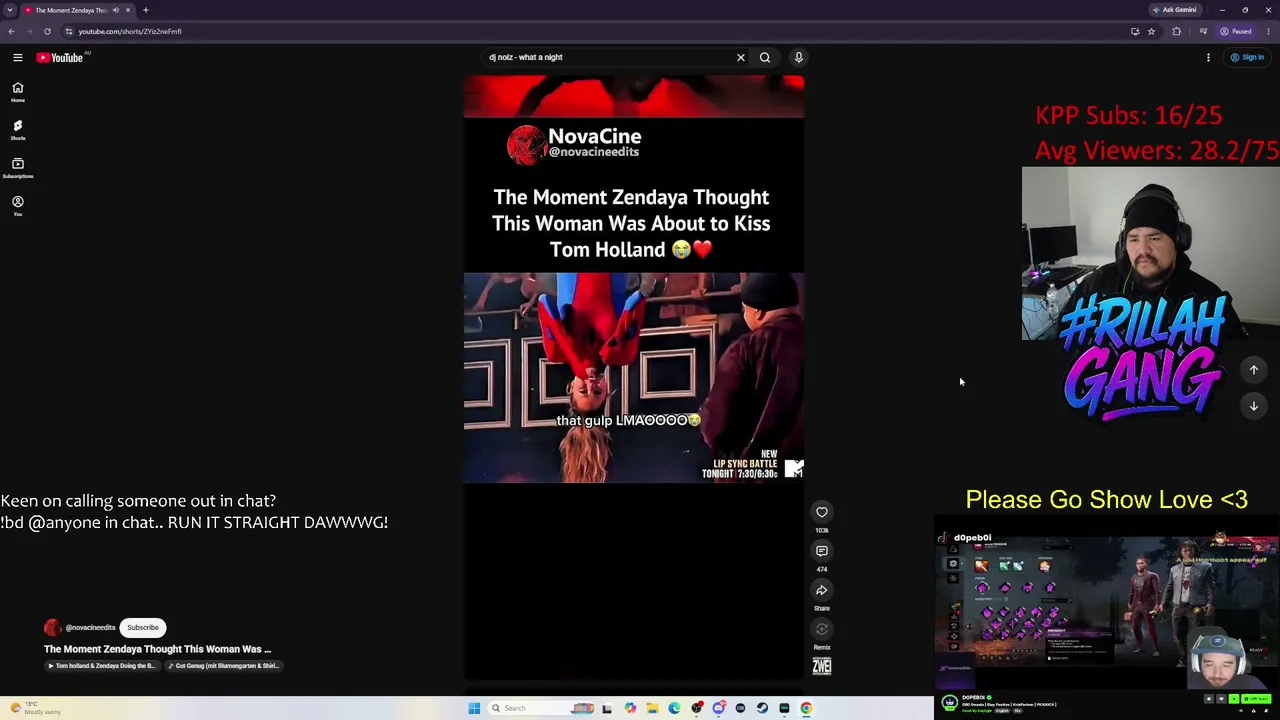Viewport: 1280px width, 720px height.
Task: Click the browser address bar URL
Action: pyautogui.click(x=130, y=31)
